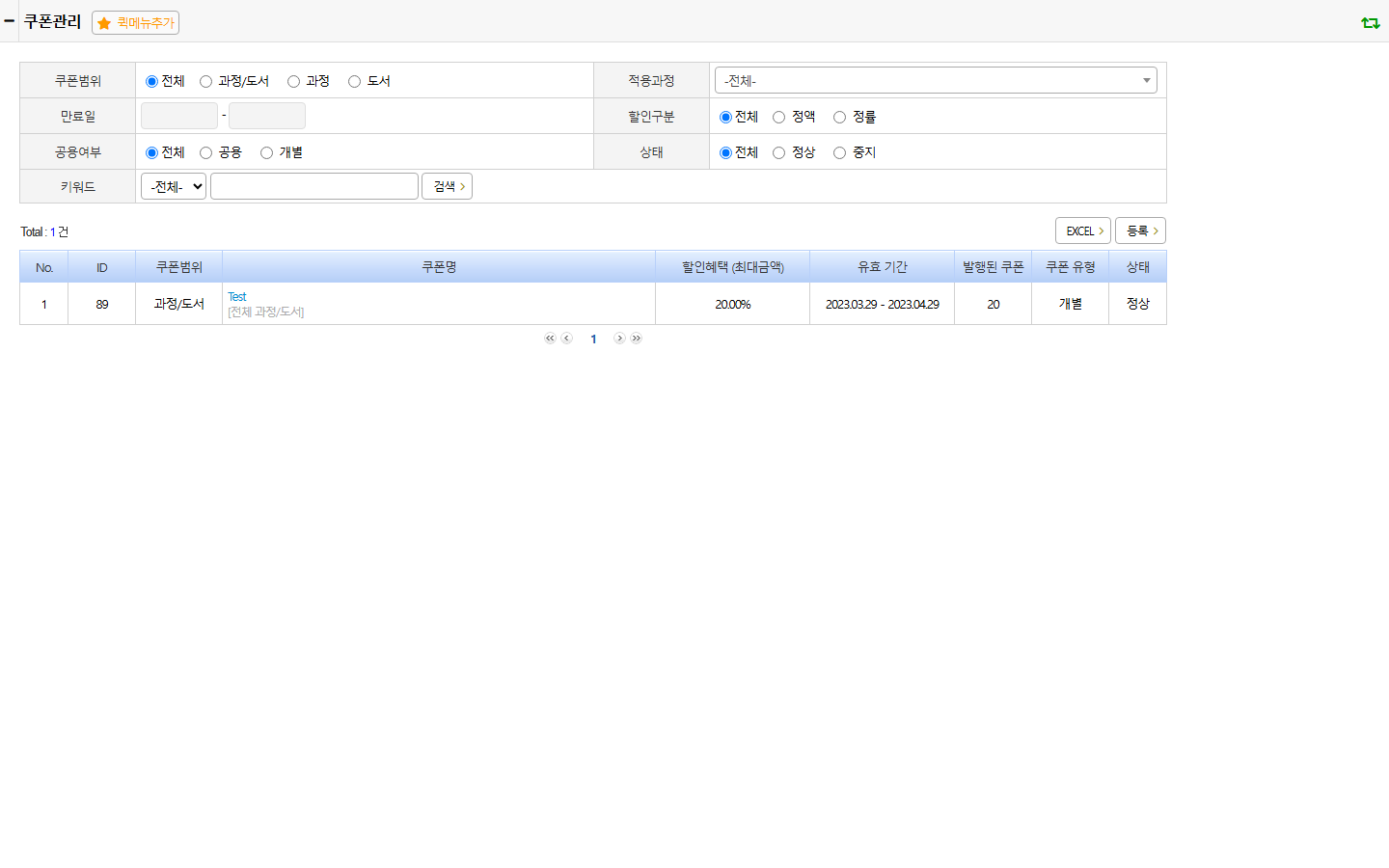Click the 검색 button
Screen dimensions: 1389x868
point(447,186)
